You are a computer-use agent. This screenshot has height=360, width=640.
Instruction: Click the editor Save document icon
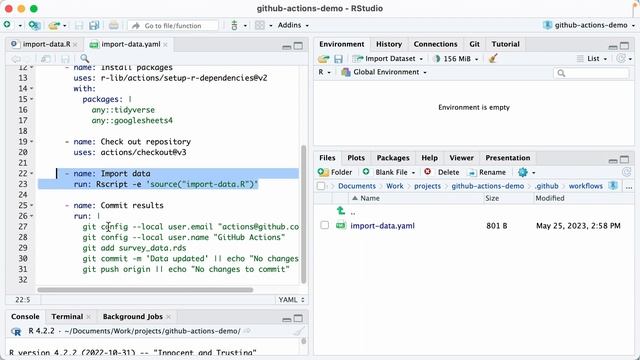click(x=65, y=59)
